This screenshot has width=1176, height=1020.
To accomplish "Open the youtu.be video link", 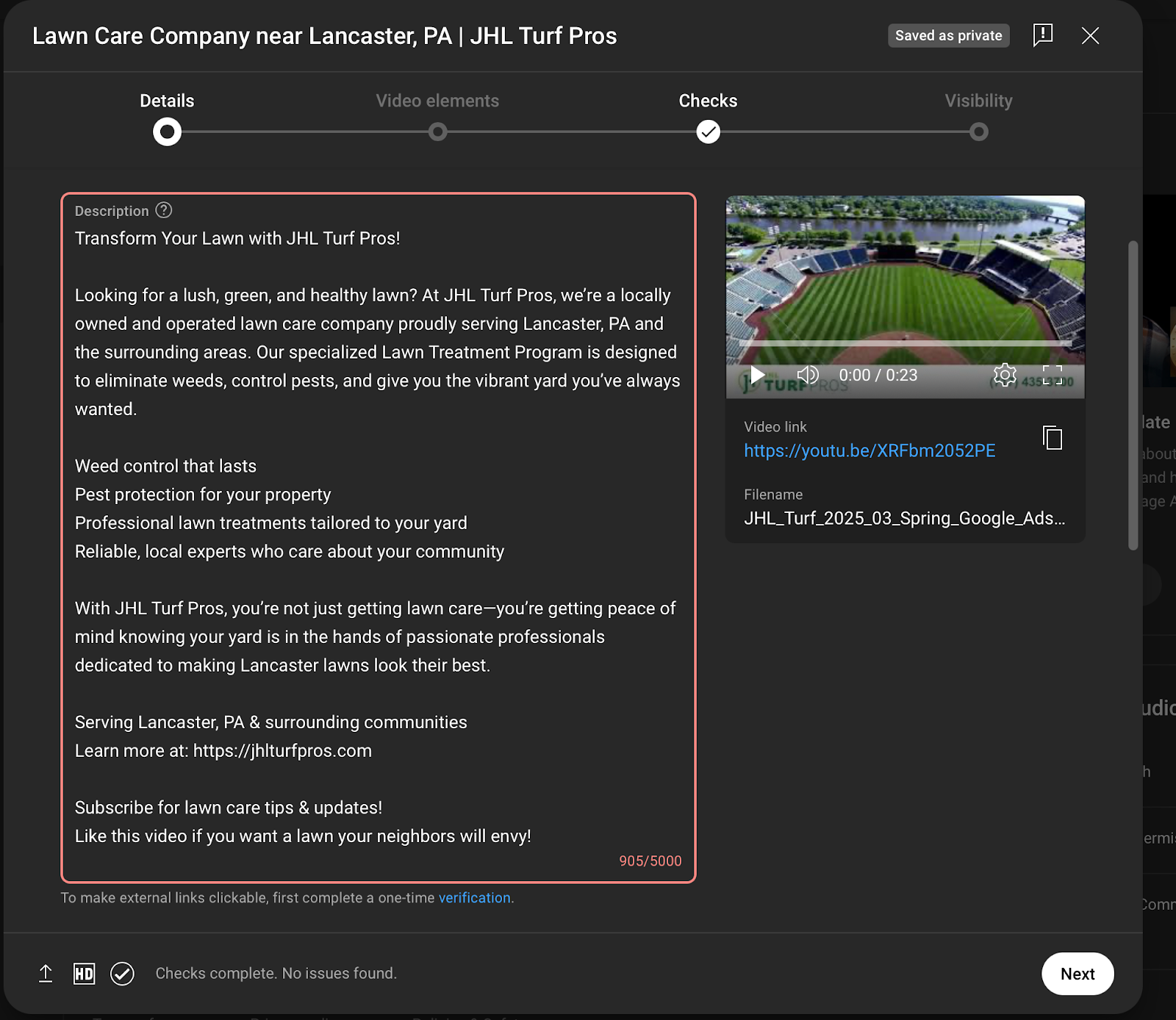I will 870,450.
